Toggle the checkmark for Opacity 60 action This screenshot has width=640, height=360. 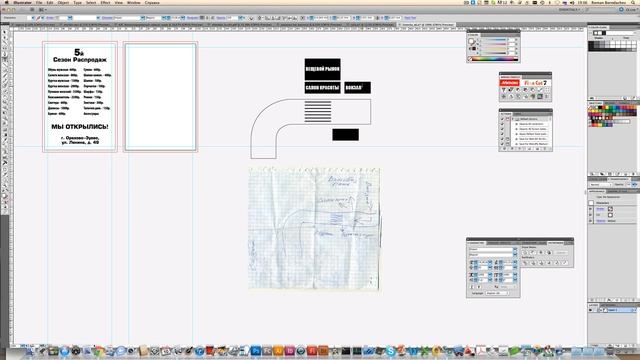(502, 124)
